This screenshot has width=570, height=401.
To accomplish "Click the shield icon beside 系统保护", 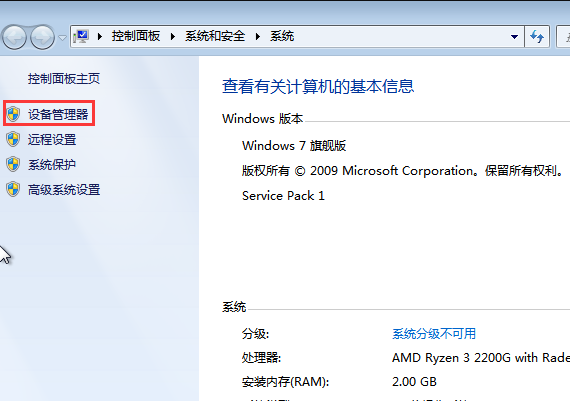I will [13, 164].
